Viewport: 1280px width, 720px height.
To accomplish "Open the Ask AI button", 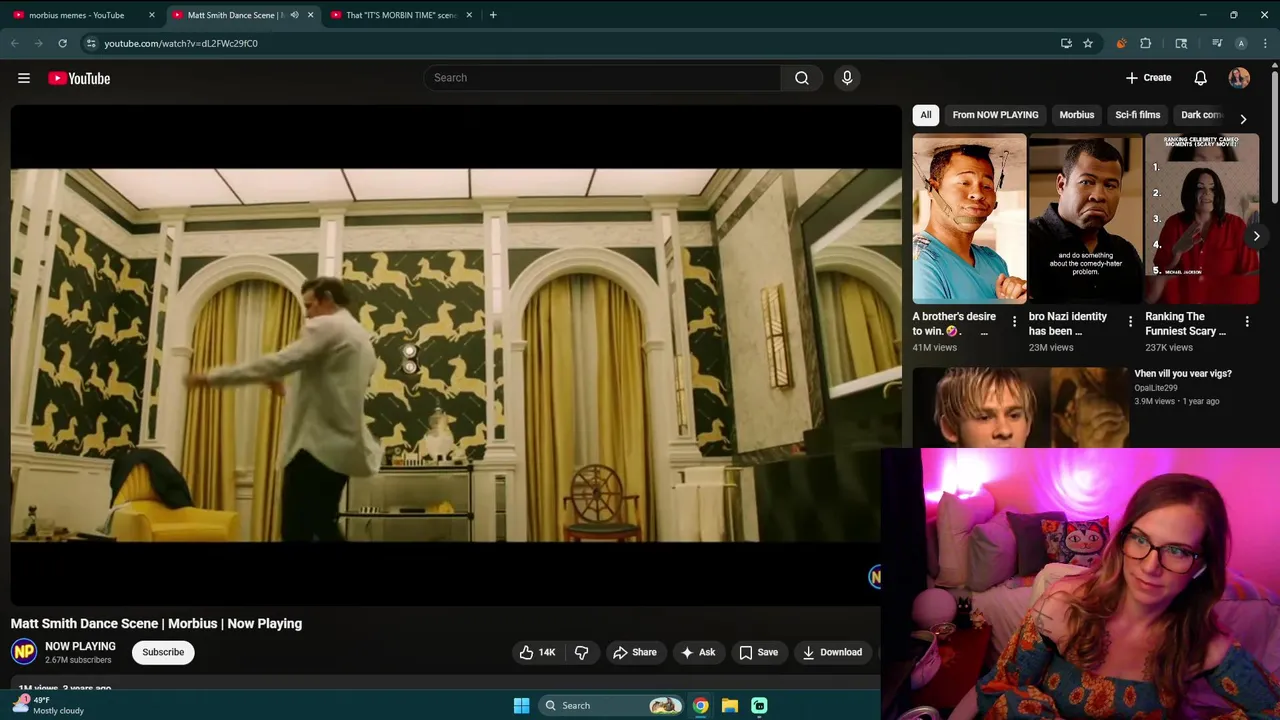I will 698,652.
